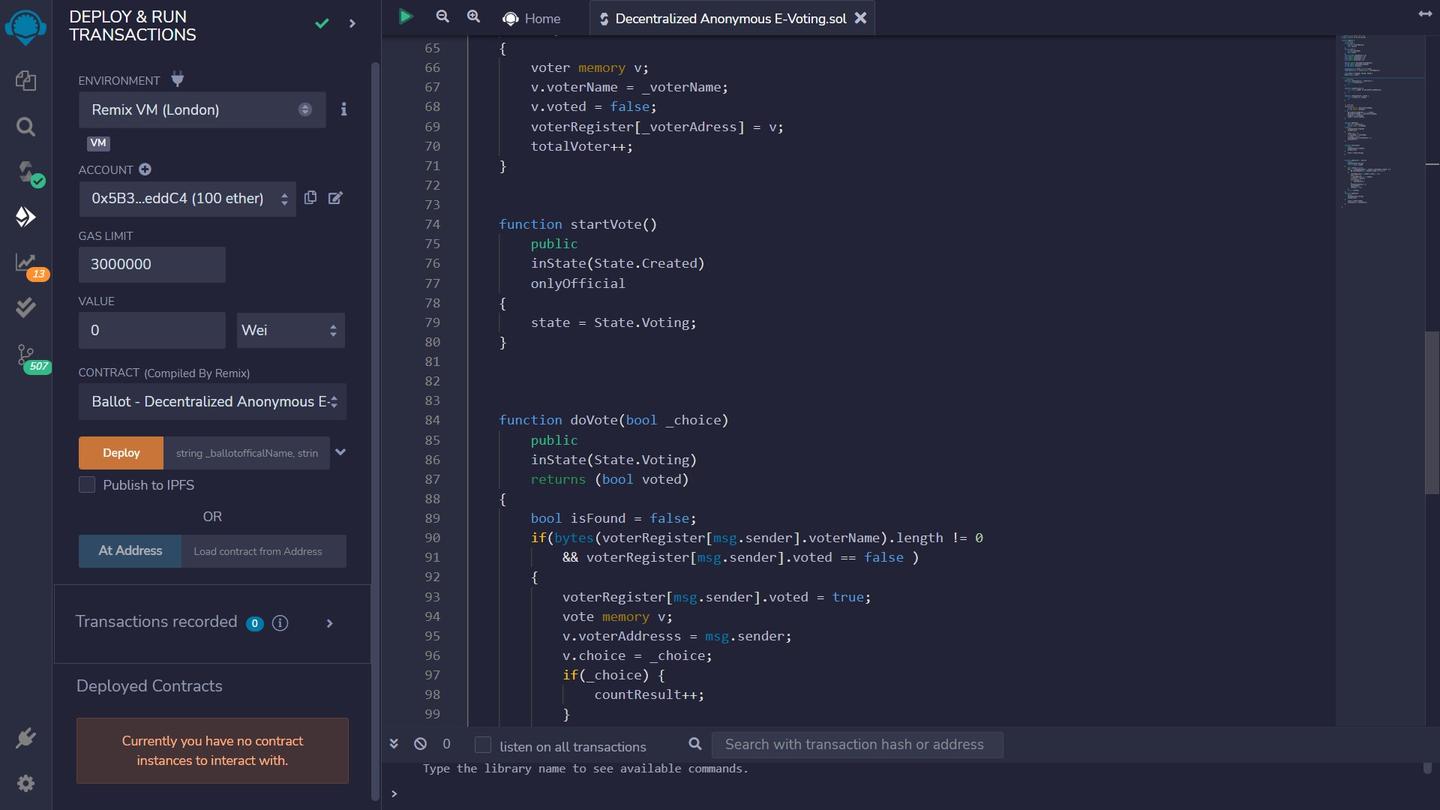This screenshot has height=810, width=1440.
Task: Click the environment info icon
Action: click(x=343, y=109)
